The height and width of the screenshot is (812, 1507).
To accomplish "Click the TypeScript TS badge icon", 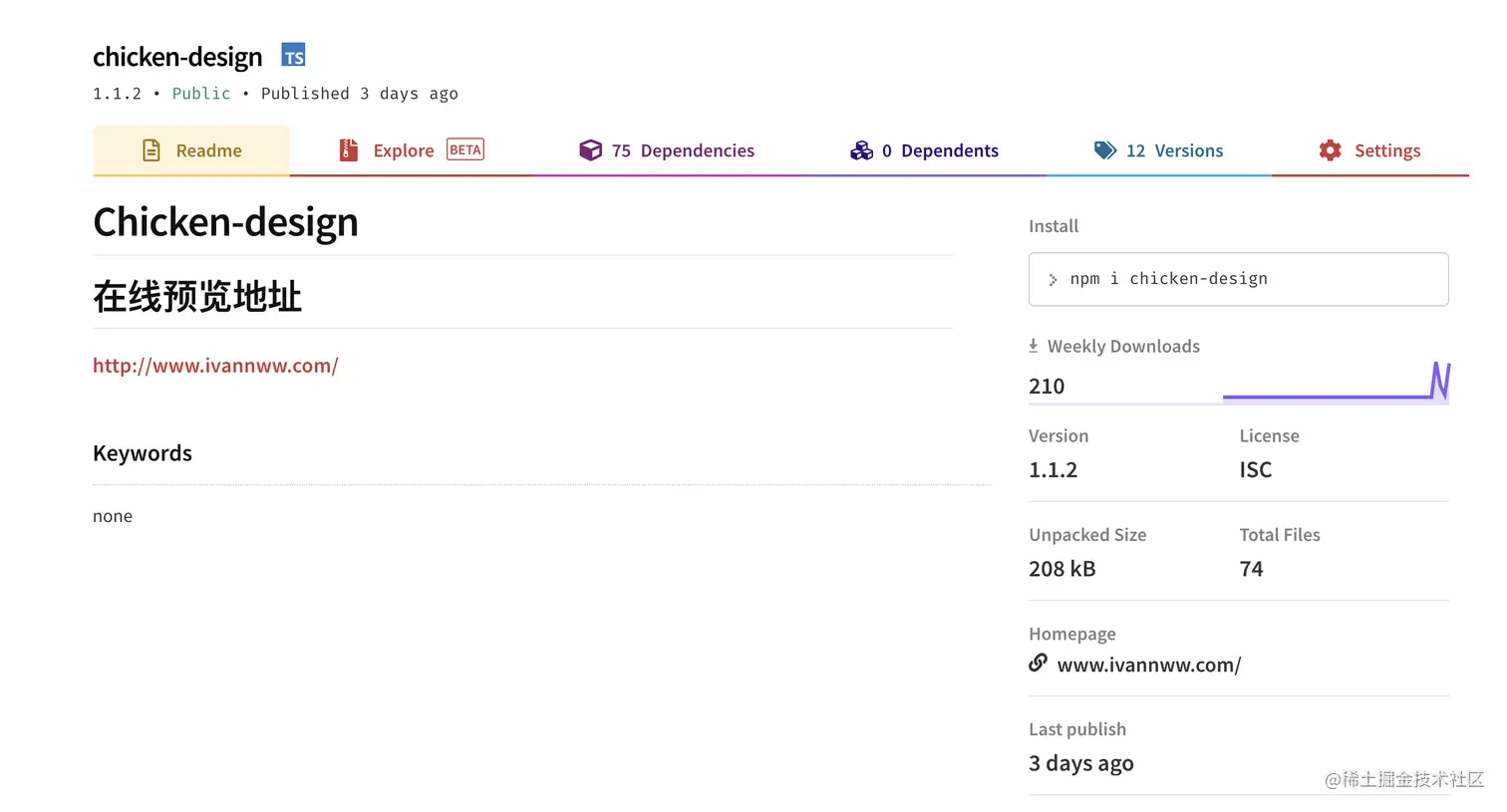I will (x=293, y=55).
